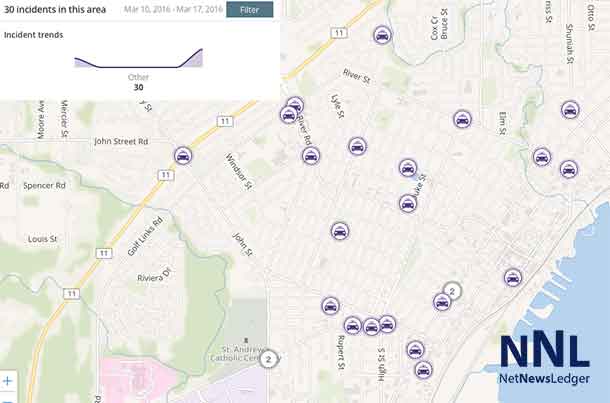Click the incident marker closest to the marina

tap(513, 278)
